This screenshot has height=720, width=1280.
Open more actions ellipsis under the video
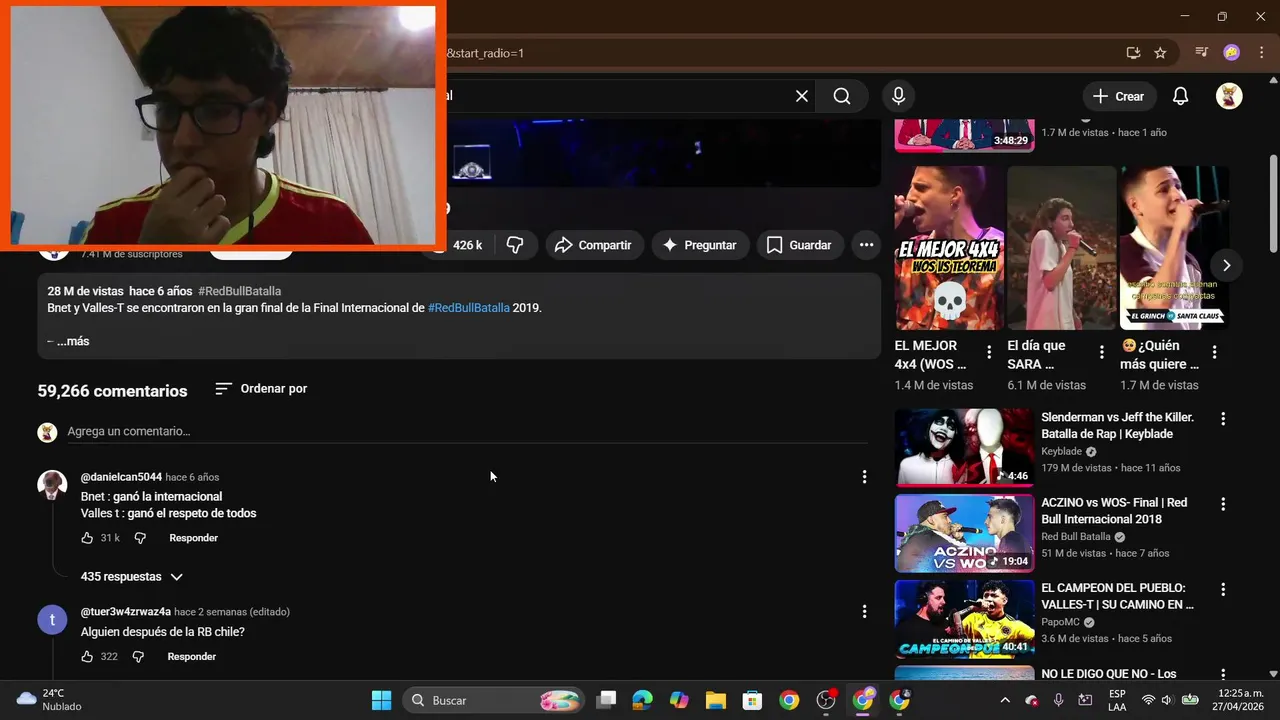(866, 245)
